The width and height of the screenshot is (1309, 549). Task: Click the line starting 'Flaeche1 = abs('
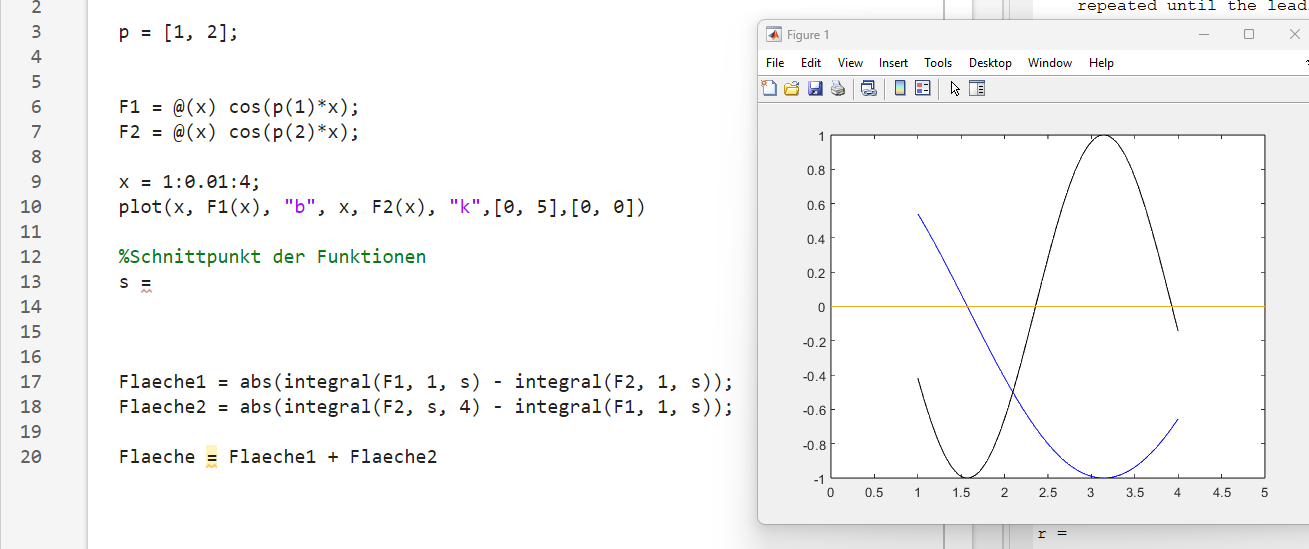[x=426, y=382]
